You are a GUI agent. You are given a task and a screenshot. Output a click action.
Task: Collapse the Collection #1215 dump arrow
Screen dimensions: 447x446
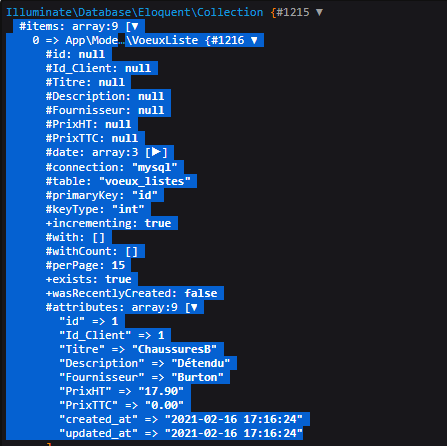(x=319, y=12)
